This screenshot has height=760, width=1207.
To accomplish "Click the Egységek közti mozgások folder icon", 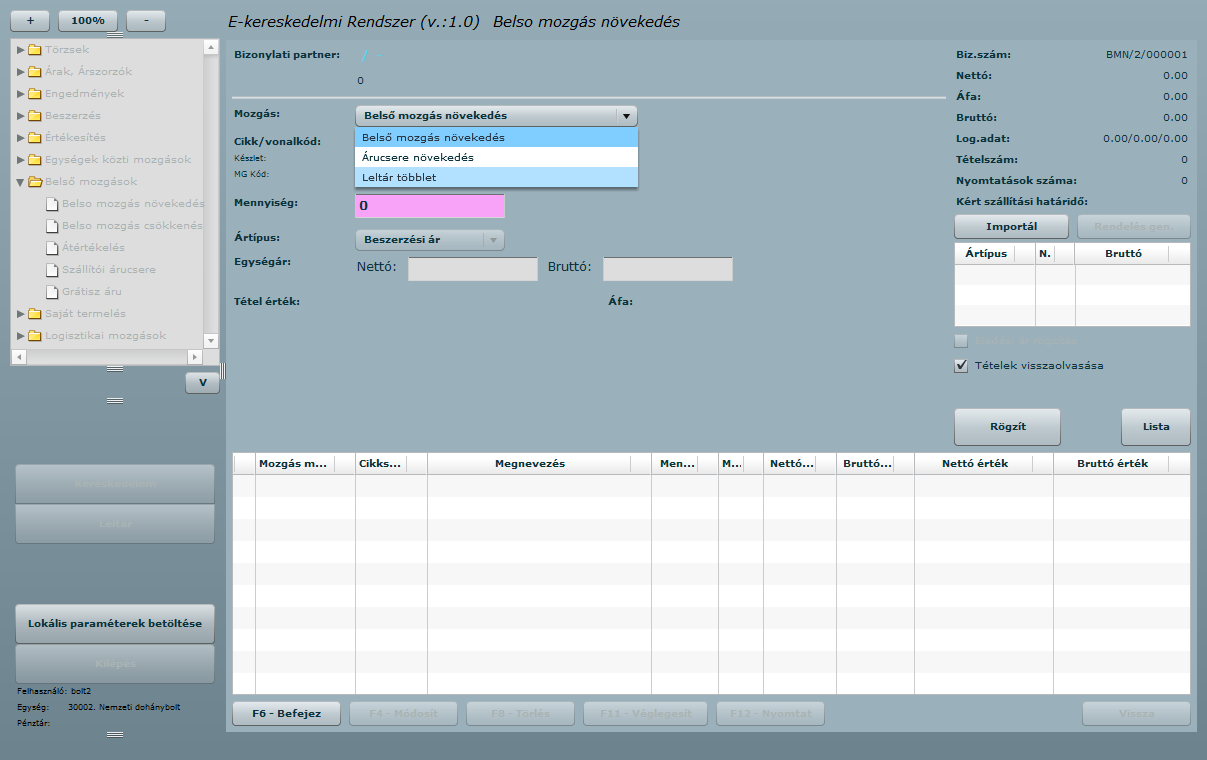I will tap(35, 159).
